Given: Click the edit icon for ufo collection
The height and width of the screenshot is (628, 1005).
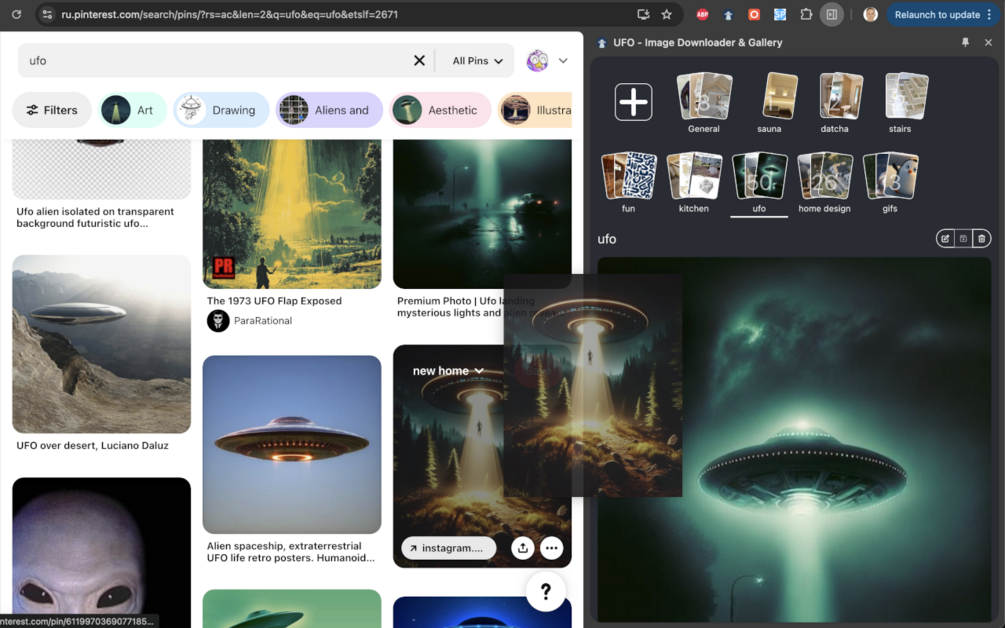Looking at the screenshot, I should (945, 238).
